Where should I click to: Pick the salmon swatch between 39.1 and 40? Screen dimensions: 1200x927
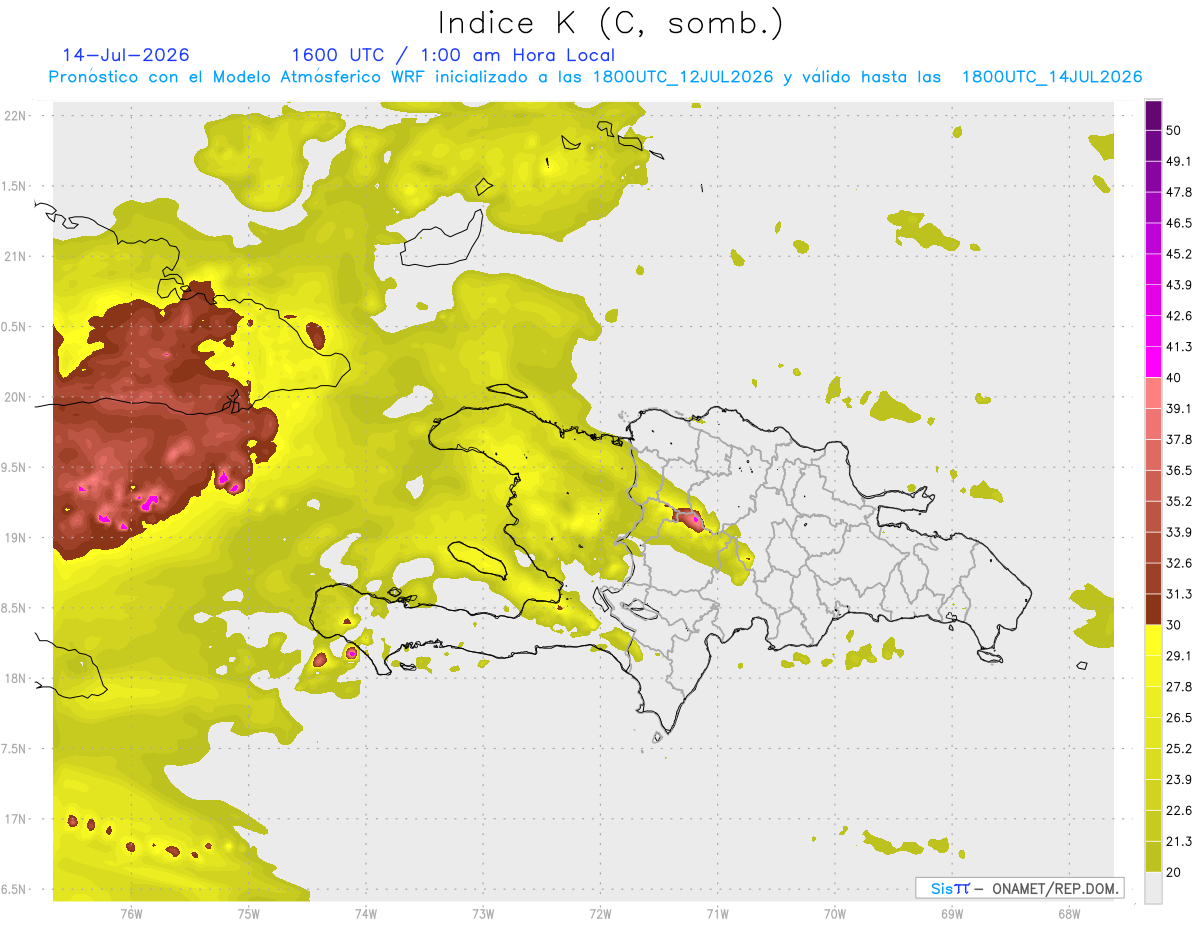1153,393
